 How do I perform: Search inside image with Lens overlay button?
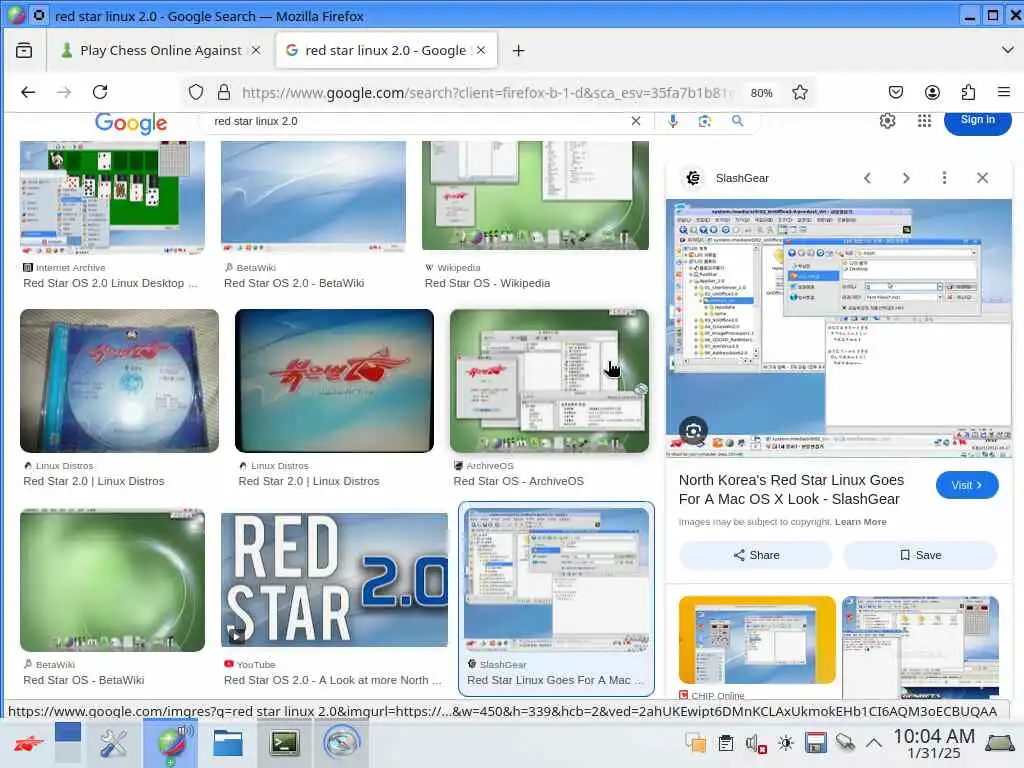coord(694,431)
